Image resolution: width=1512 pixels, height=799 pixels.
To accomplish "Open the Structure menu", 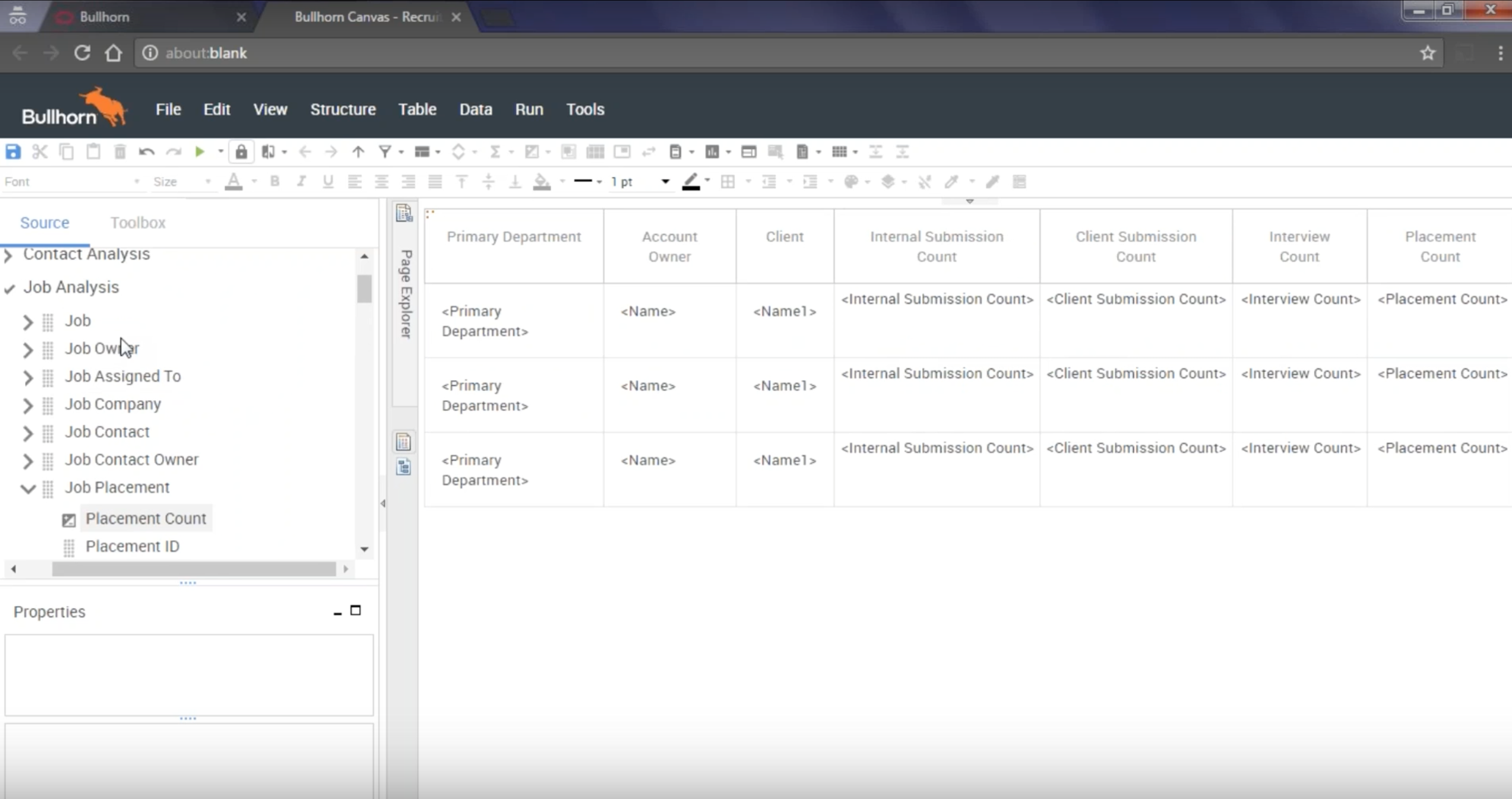I will tap(343, 109).
